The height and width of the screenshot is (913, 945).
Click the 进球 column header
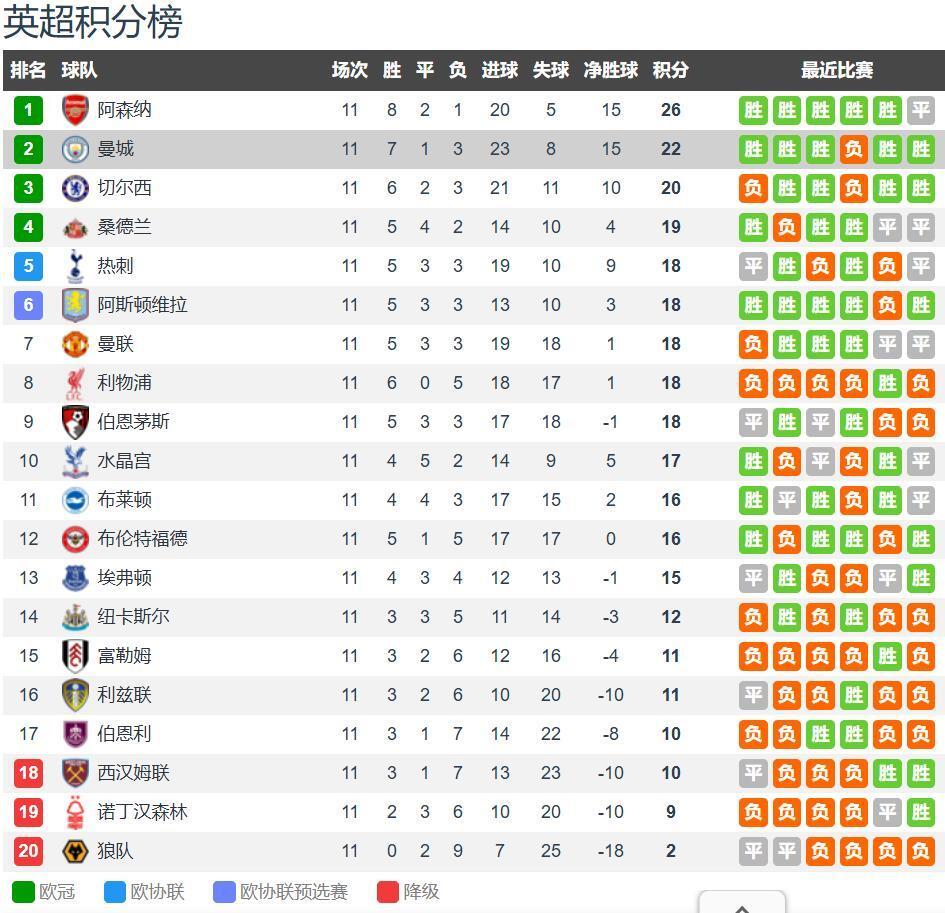click(x=500, y=70)
